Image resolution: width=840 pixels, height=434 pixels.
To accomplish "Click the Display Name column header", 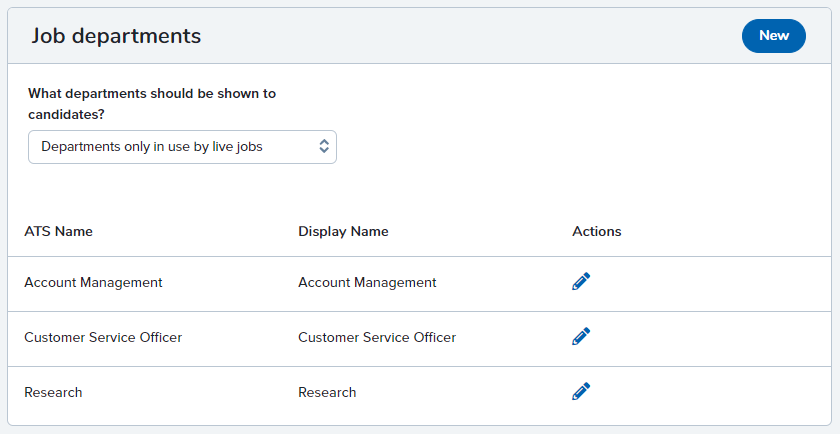I will 343,231.
